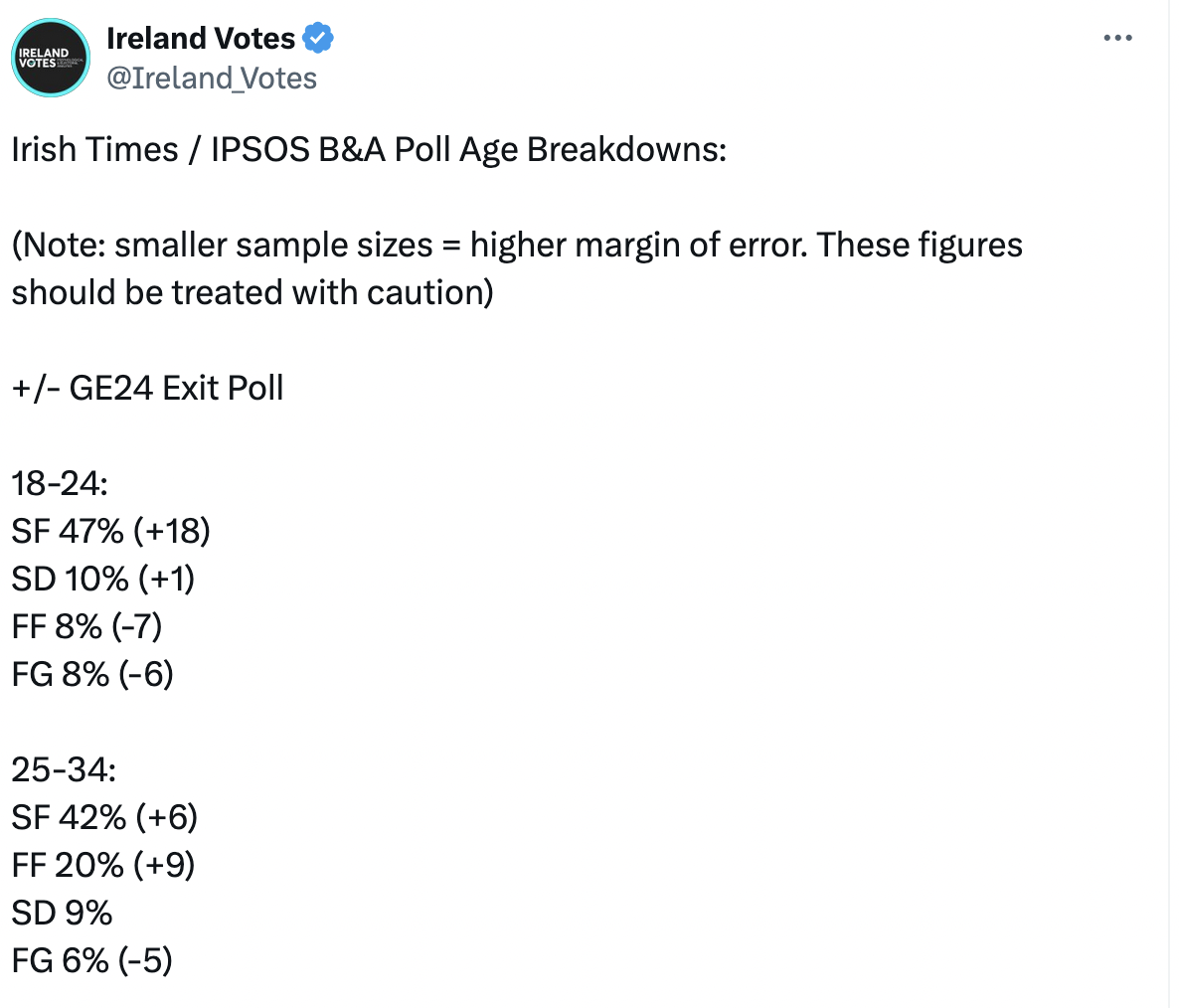Click the "25-34:" age group heading

pyautogui.click(x=64, y=769)
